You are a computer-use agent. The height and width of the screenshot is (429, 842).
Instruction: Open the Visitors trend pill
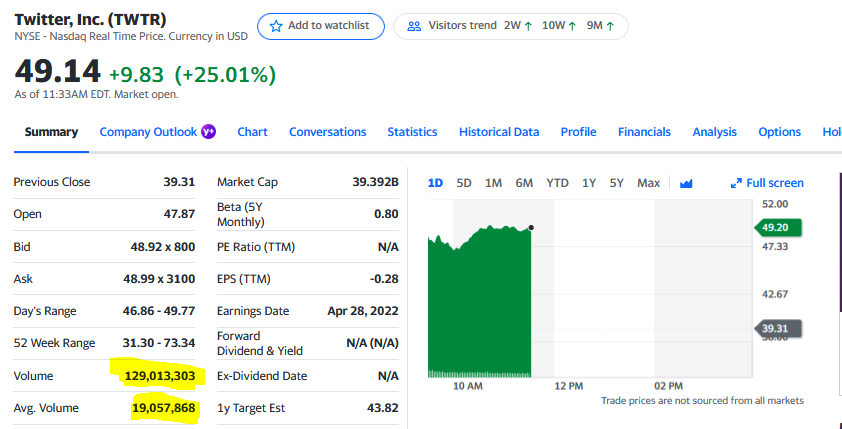click(511, 26)
